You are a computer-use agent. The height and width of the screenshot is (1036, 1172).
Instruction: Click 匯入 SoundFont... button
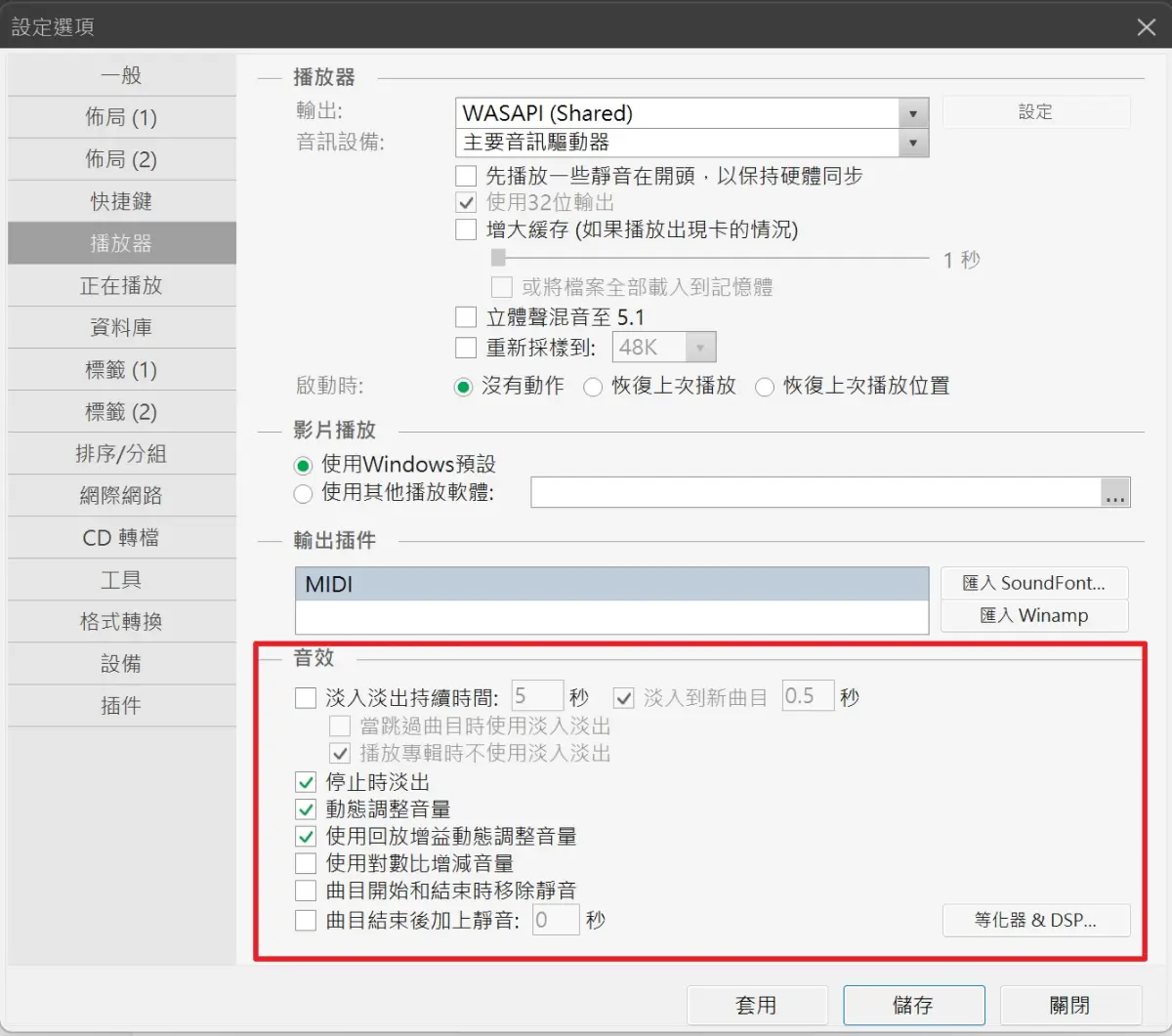click(x=1034, y=583)
